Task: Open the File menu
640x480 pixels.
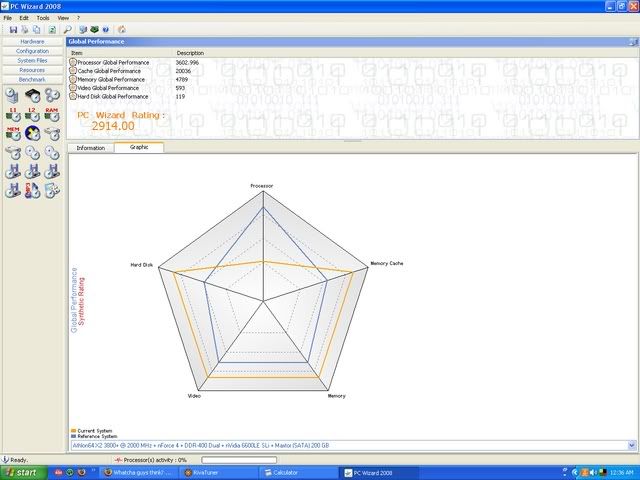Action: tap(7, 18)
